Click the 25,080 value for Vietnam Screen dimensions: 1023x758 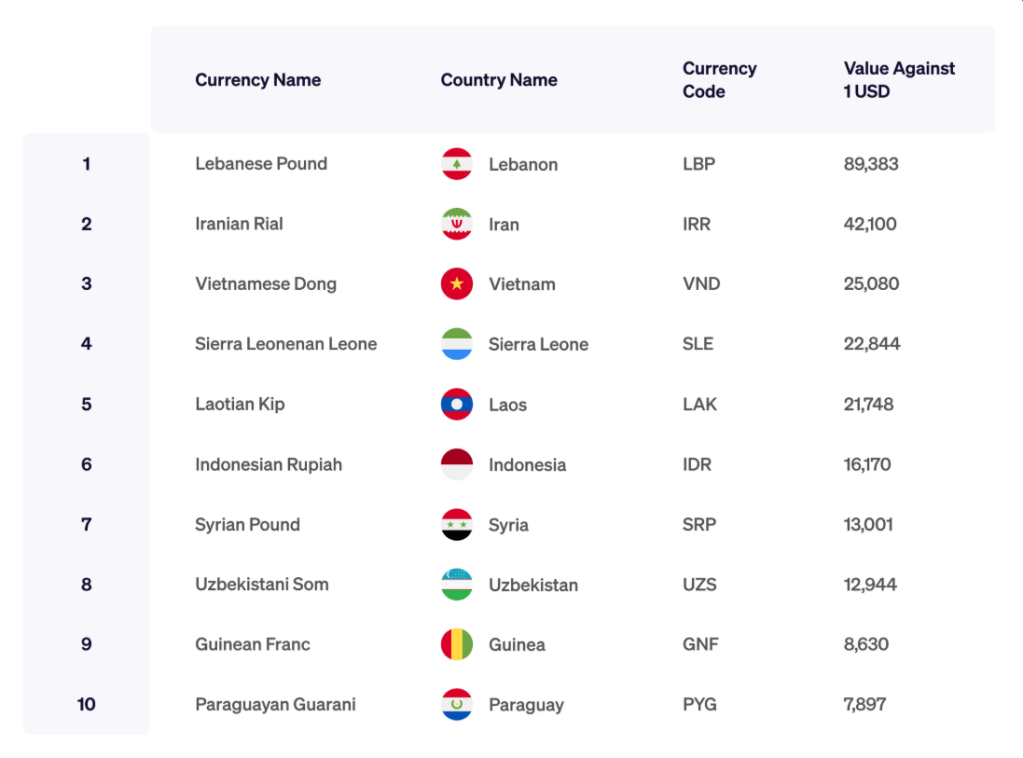coord(871,284)
